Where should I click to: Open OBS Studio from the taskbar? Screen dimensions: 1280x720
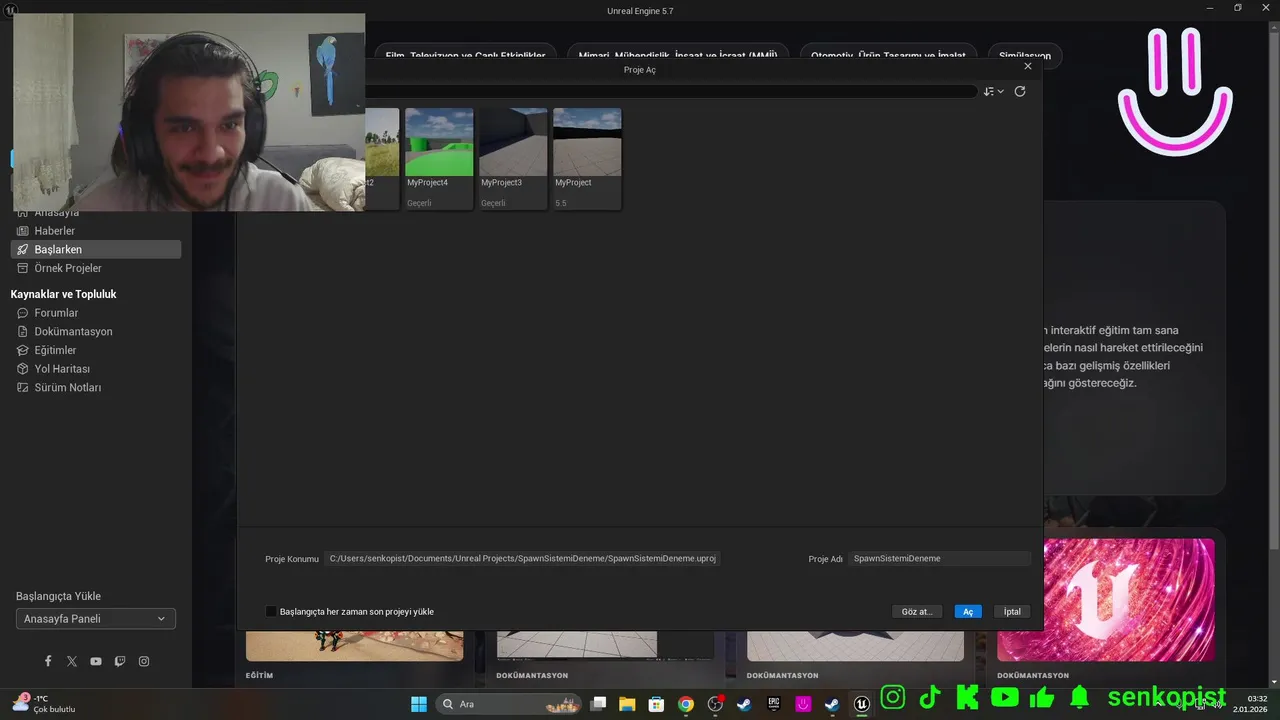click(715, 704)
